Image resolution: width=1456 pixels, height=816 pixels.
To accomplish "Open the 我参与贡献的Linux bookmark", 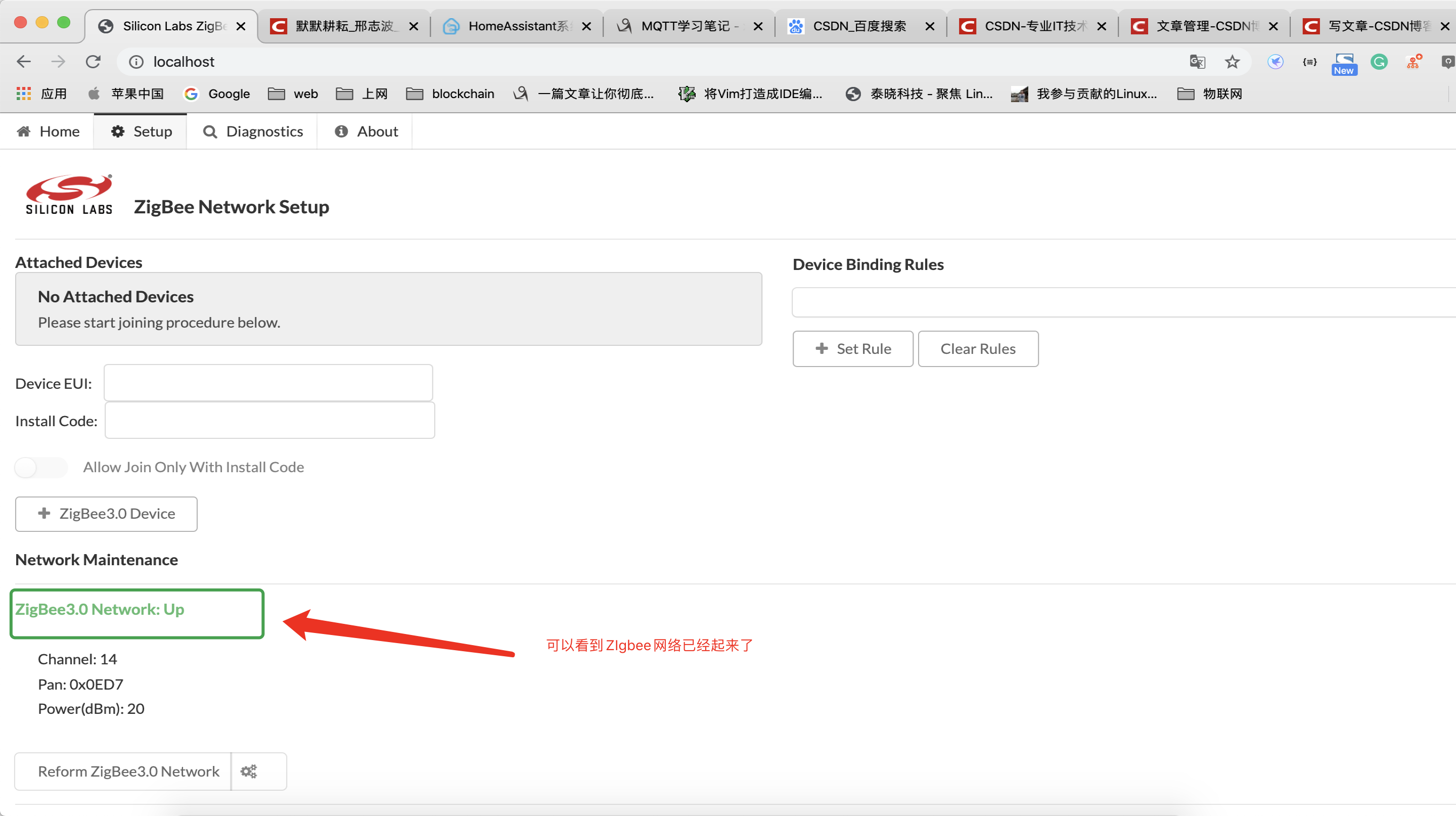I will pyautogui.click(x=1084, y=94).
